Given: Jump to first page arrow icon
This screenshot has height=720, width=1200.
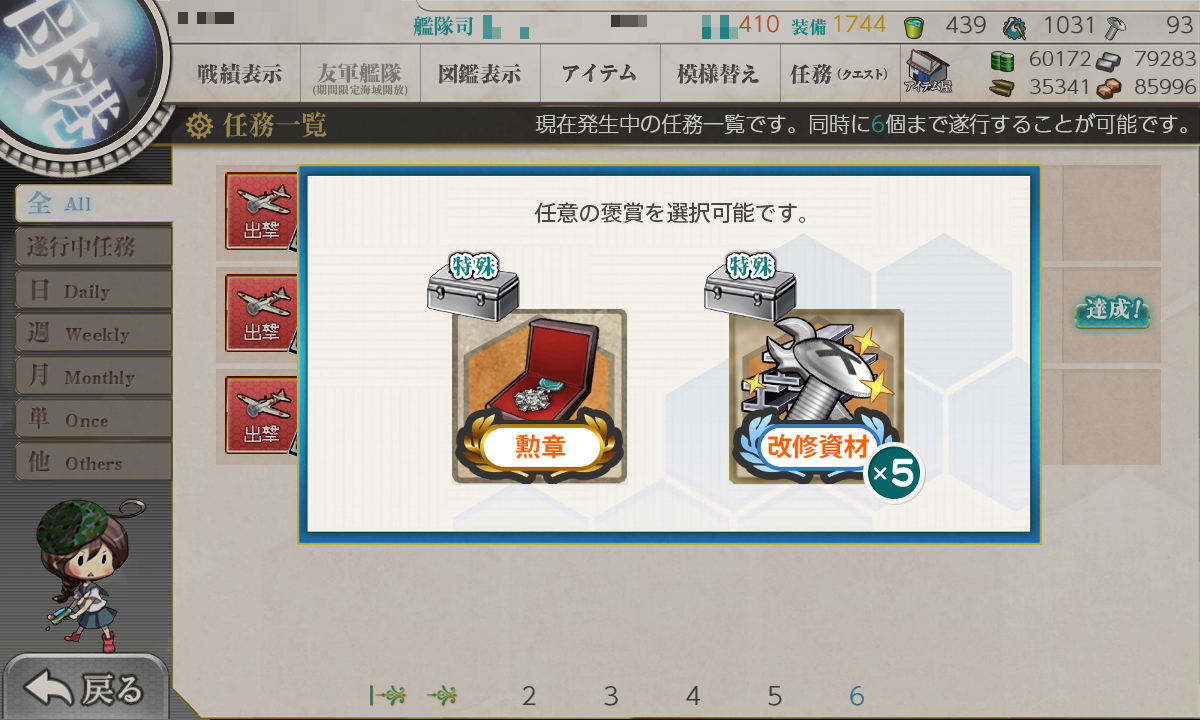Looking at the screenshot, I should point(387,695).
